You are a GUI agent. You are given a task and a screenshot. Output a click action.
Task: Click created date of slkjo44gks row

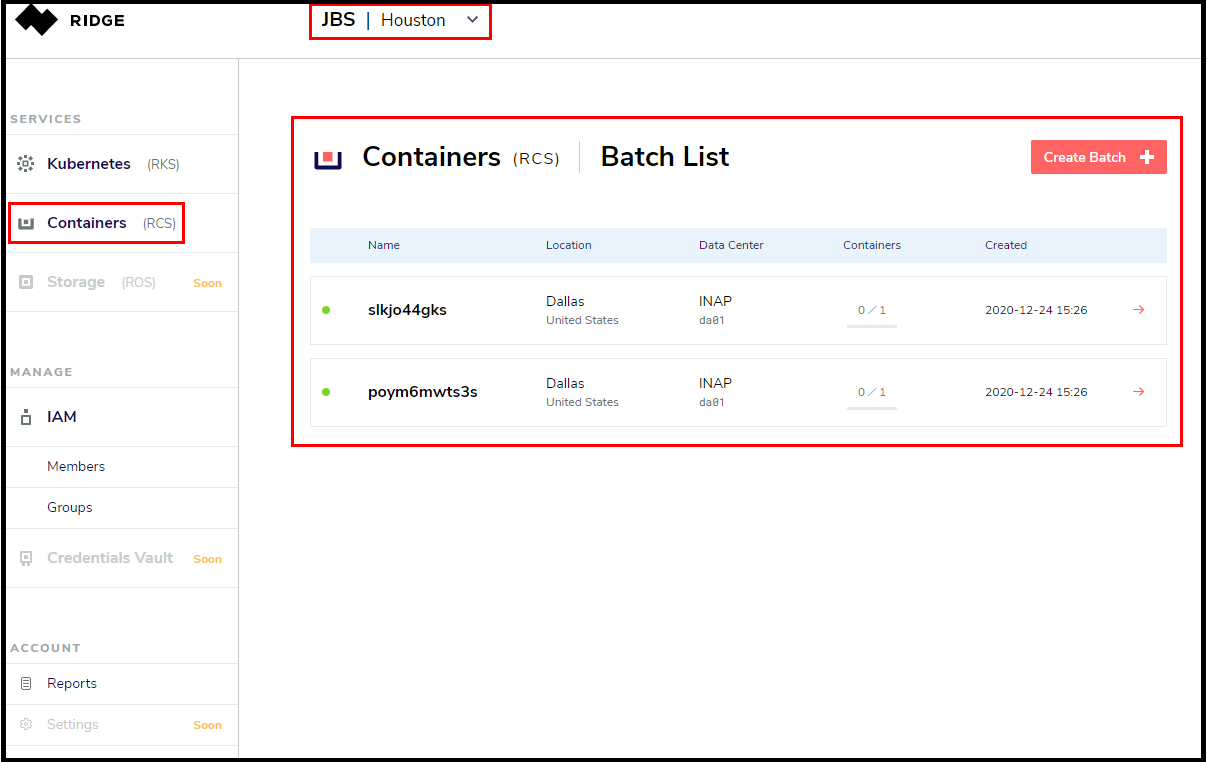[1036, 310]
